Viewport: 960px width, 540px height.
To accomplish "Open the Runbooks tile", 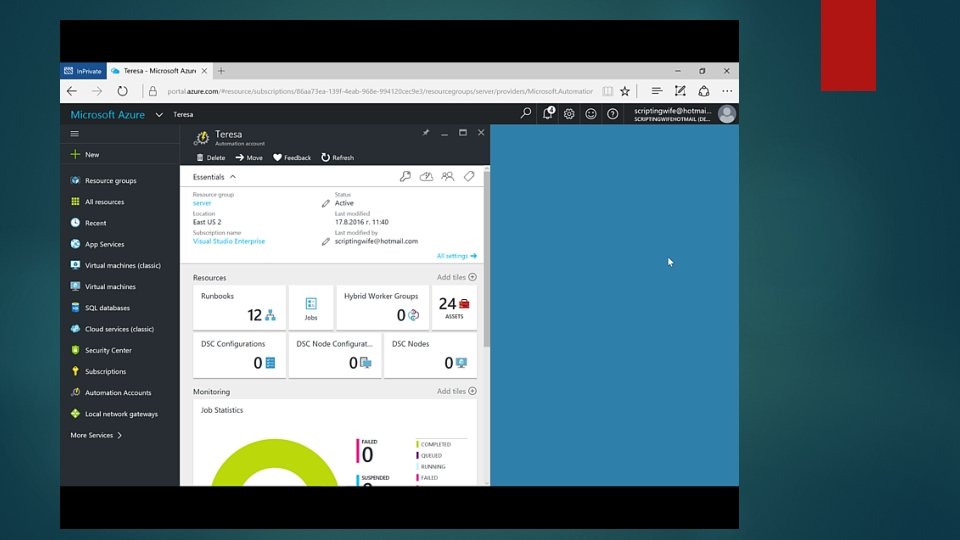I will [x=239, y=307].
